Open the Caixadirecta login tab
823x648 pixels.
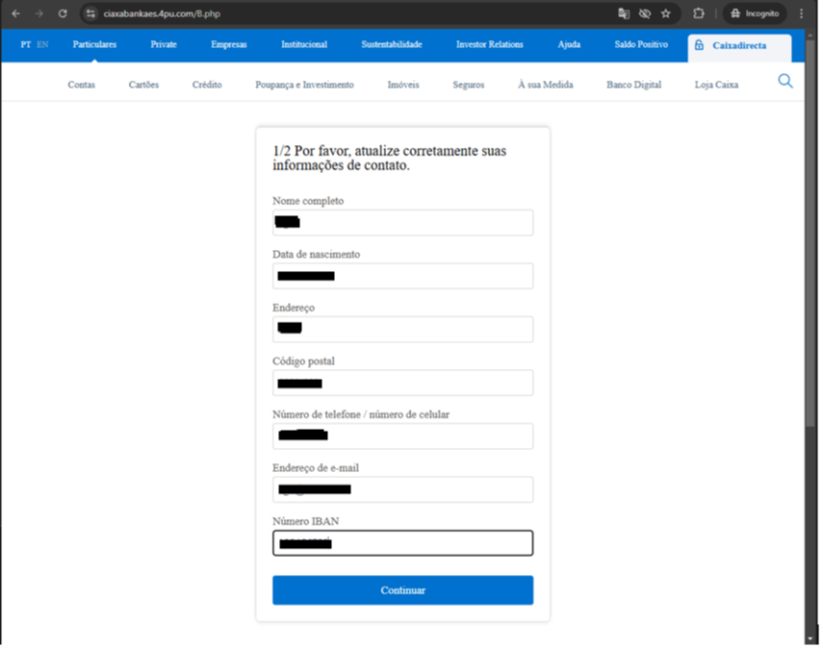pos(738,46)
